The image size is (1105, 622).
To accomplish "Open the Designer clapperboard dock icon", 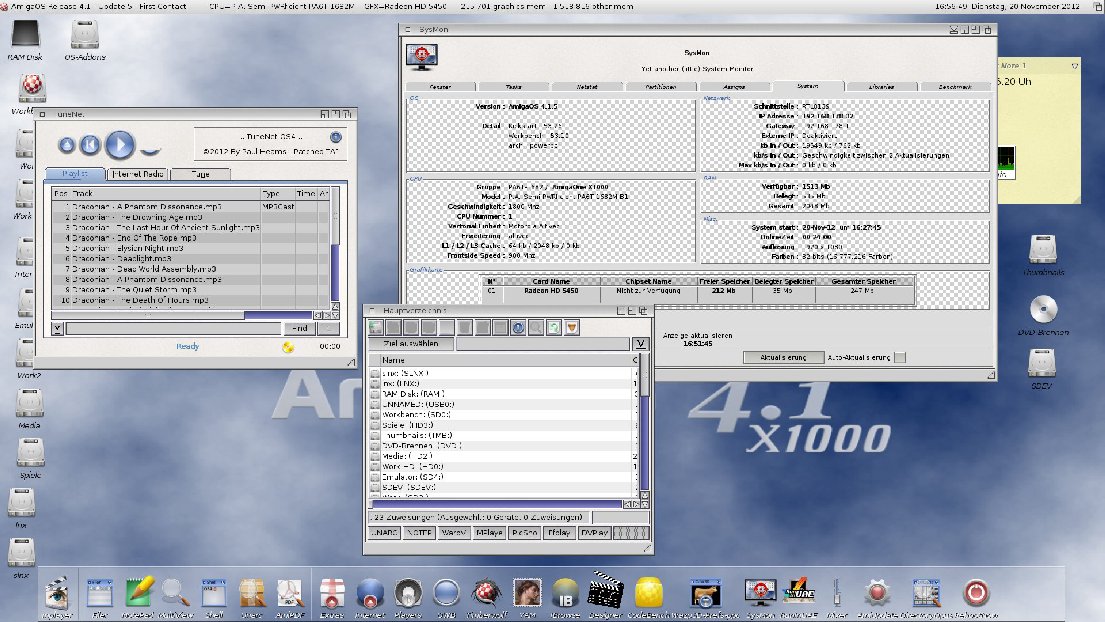I will (606, 593).
